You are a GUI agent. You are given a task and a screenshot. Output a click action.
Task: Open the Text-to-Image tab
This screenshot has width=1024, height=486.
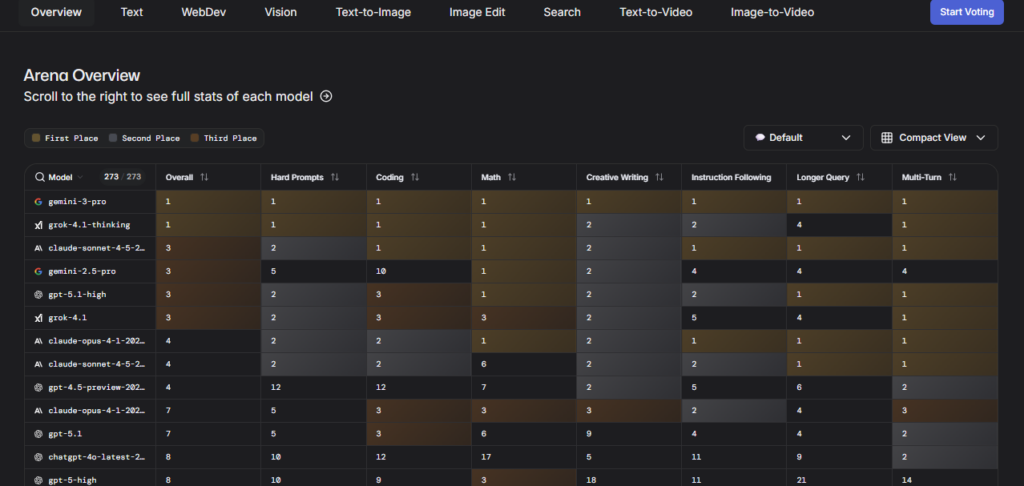pos(373,12)
